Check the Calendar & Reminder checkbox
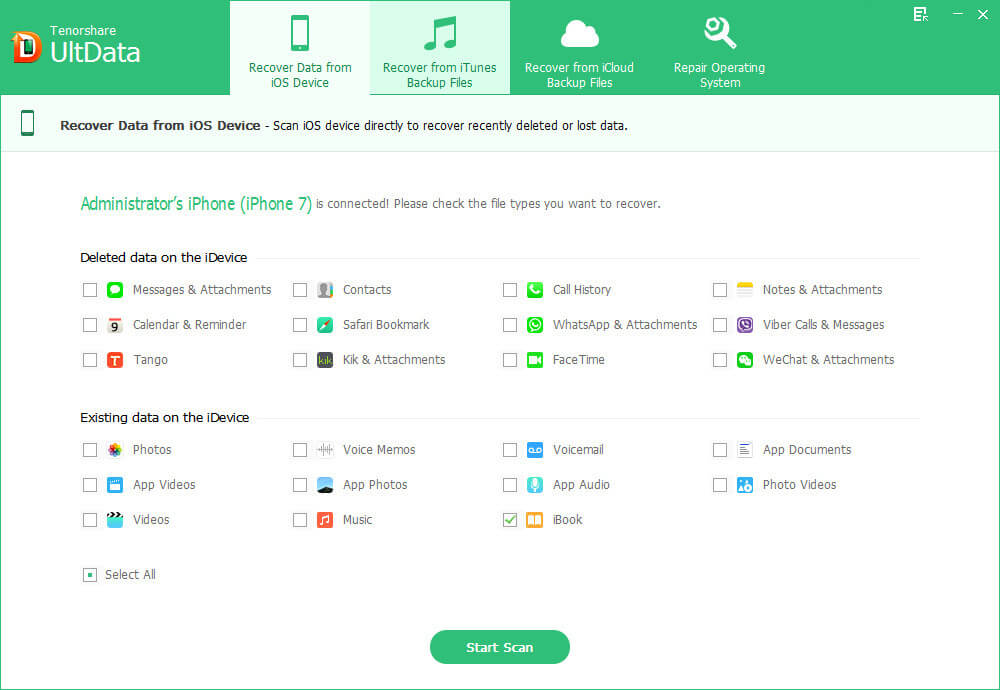The height and width of the screenshot is (690, 1000). click(90, 325)
